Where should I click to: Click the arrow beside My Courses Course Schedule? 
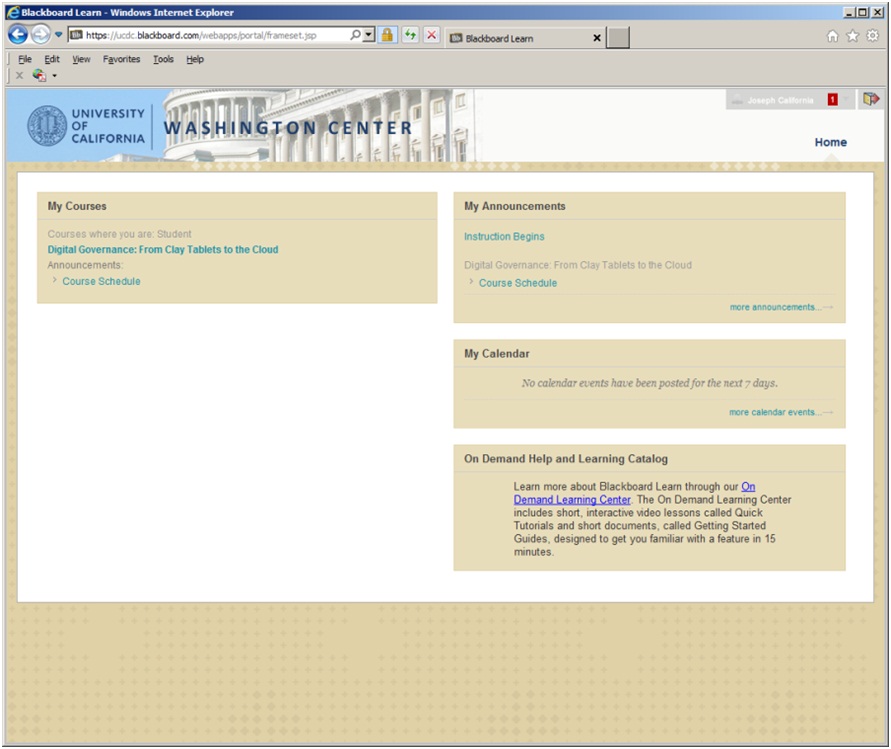(x=54, y=280)
